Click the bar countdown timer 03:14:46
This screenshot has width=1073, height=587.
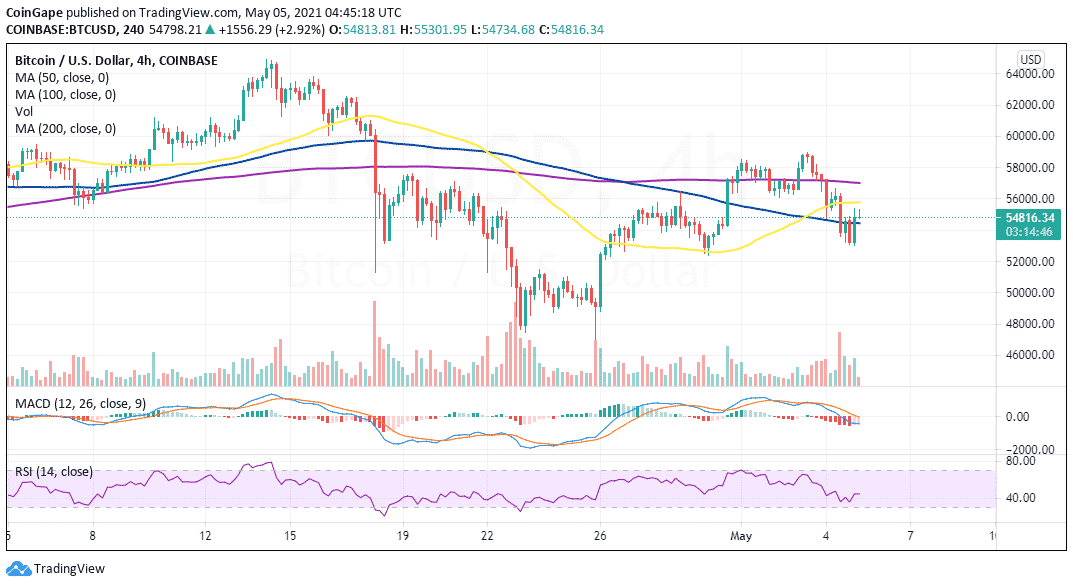[1030, 232]
